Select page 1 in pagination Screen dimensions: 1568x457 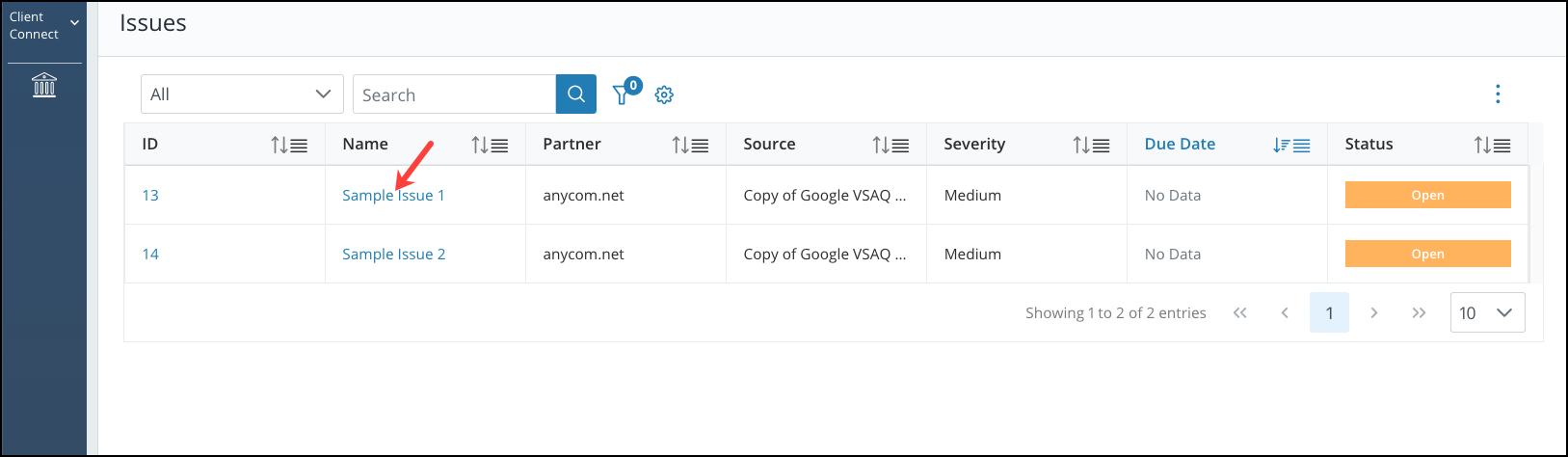1329,312
